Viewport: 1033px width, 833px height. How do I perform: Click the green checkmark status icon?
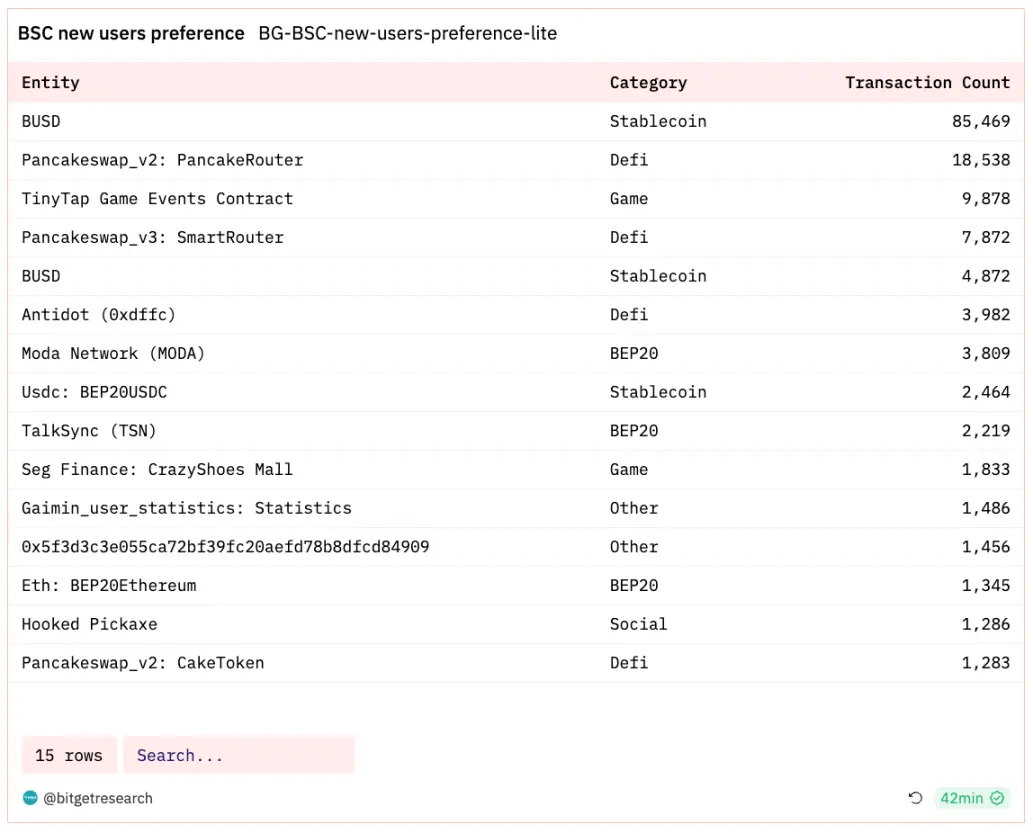pos(997,798)
